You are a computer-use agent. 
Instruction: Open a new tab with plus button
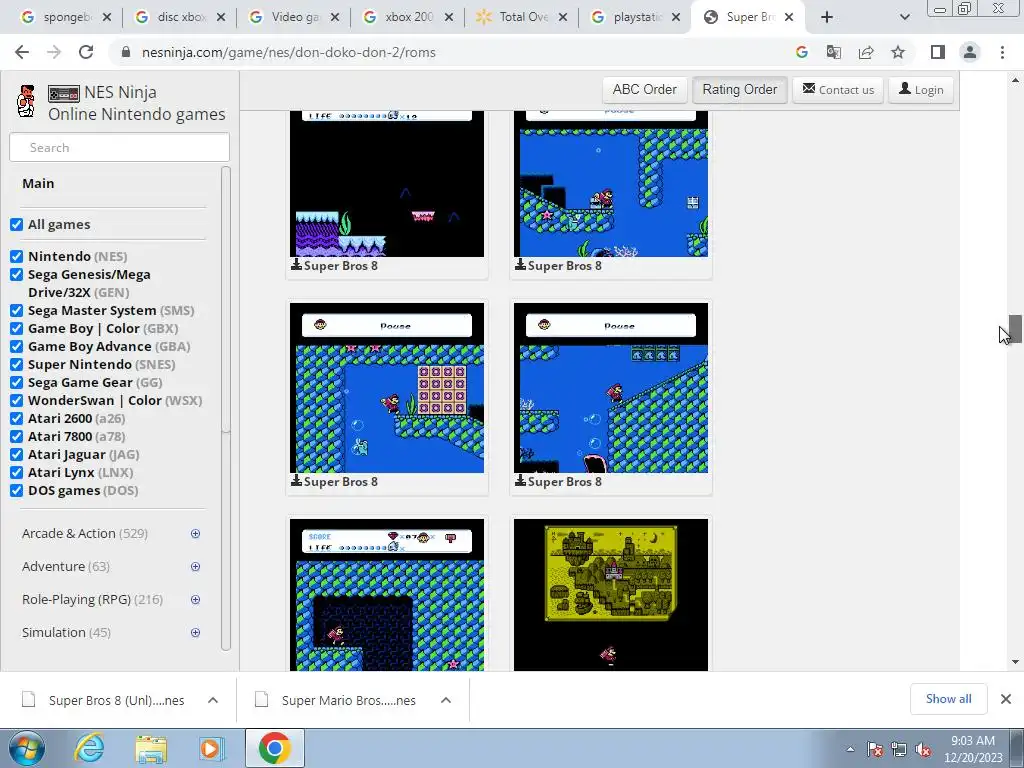click(x=827, y=17)
